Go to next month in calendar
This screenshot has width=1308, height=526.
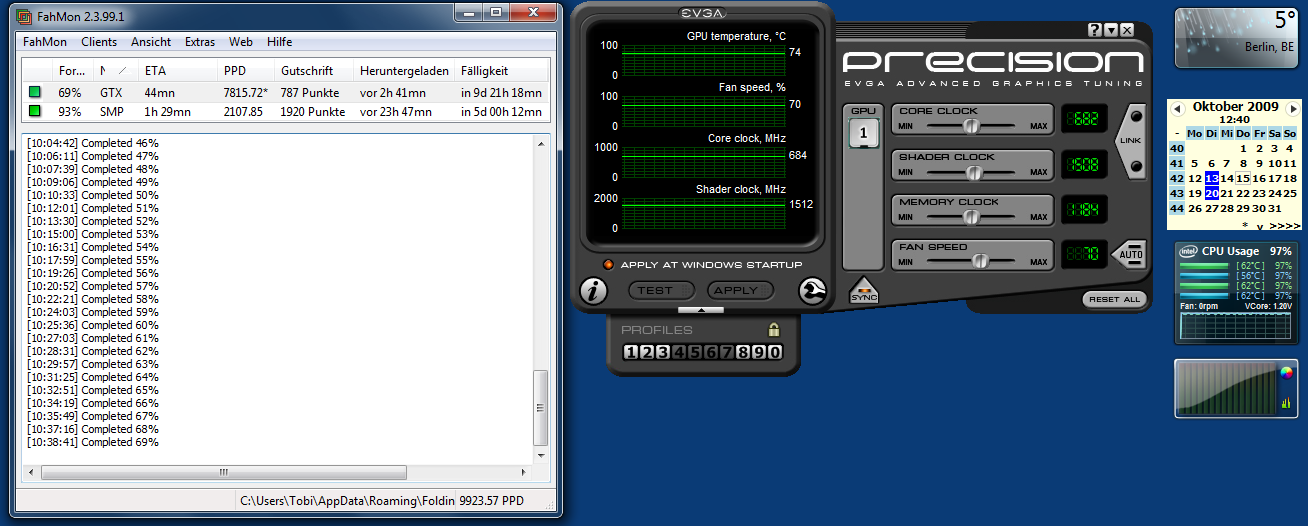pyautogui.click(x=1293, y=107)
